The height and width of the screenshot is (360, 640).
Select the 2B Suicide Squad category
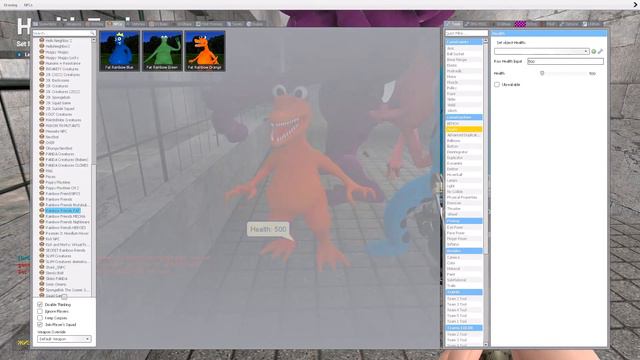coord(60,109)
